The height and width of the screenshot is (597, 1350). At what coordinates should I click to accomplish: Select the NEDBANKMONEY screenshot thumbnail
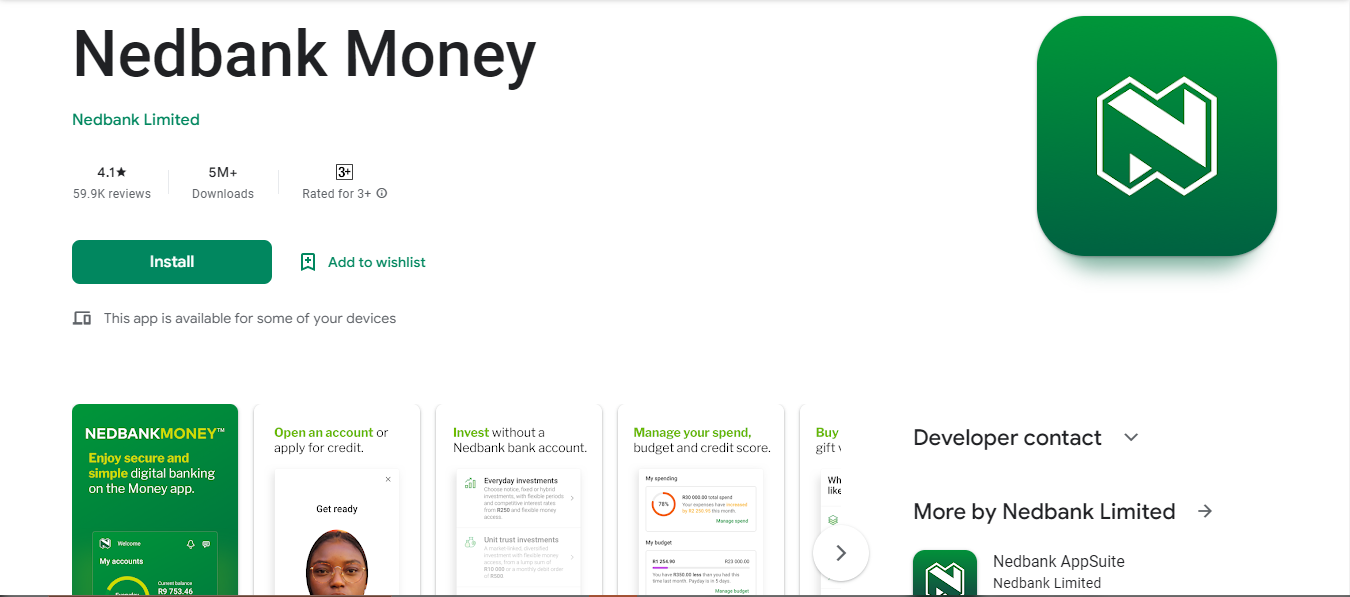155,498
